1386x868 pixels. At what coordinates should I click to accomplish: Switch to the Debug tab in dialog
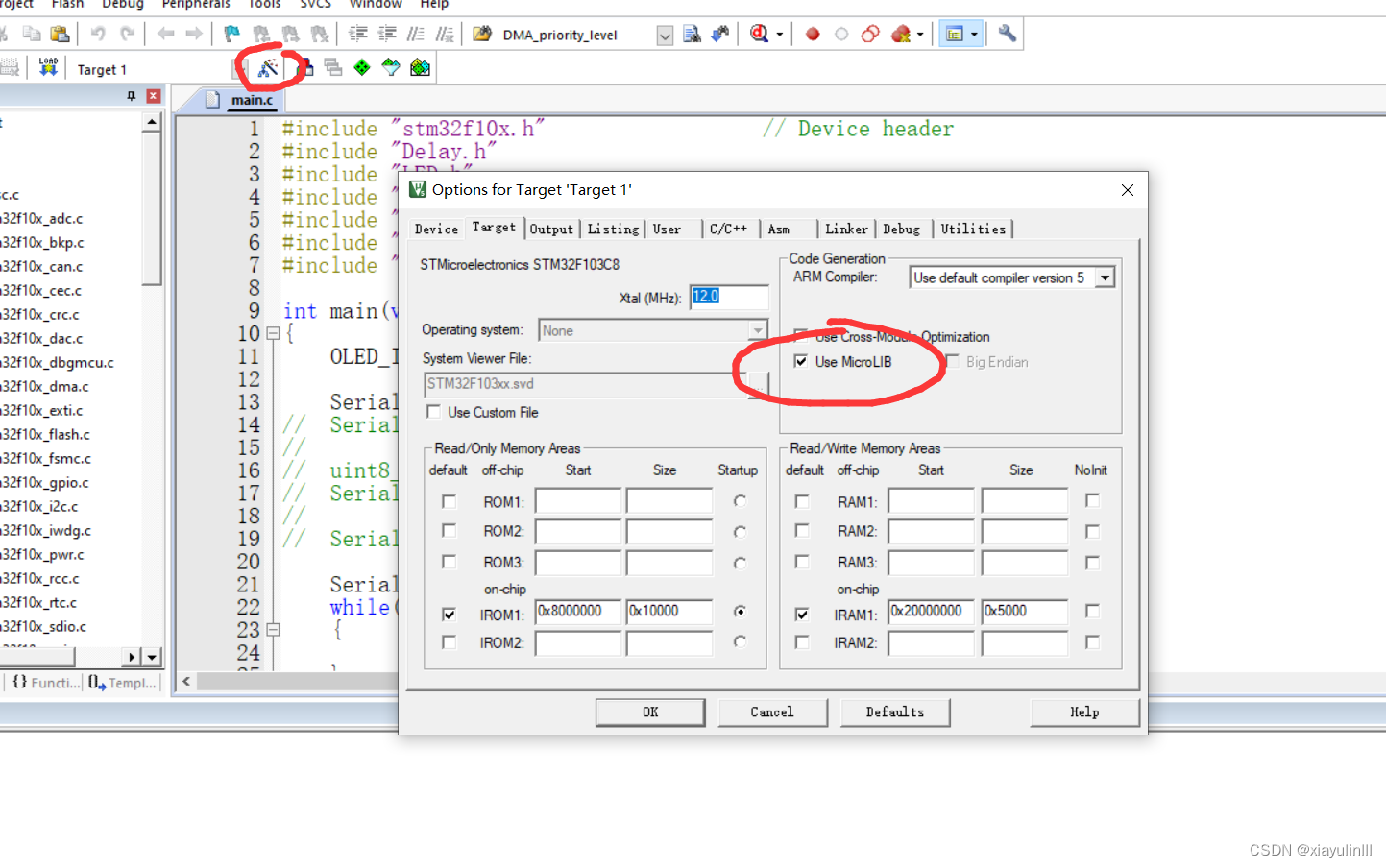[x=902, y=229]
